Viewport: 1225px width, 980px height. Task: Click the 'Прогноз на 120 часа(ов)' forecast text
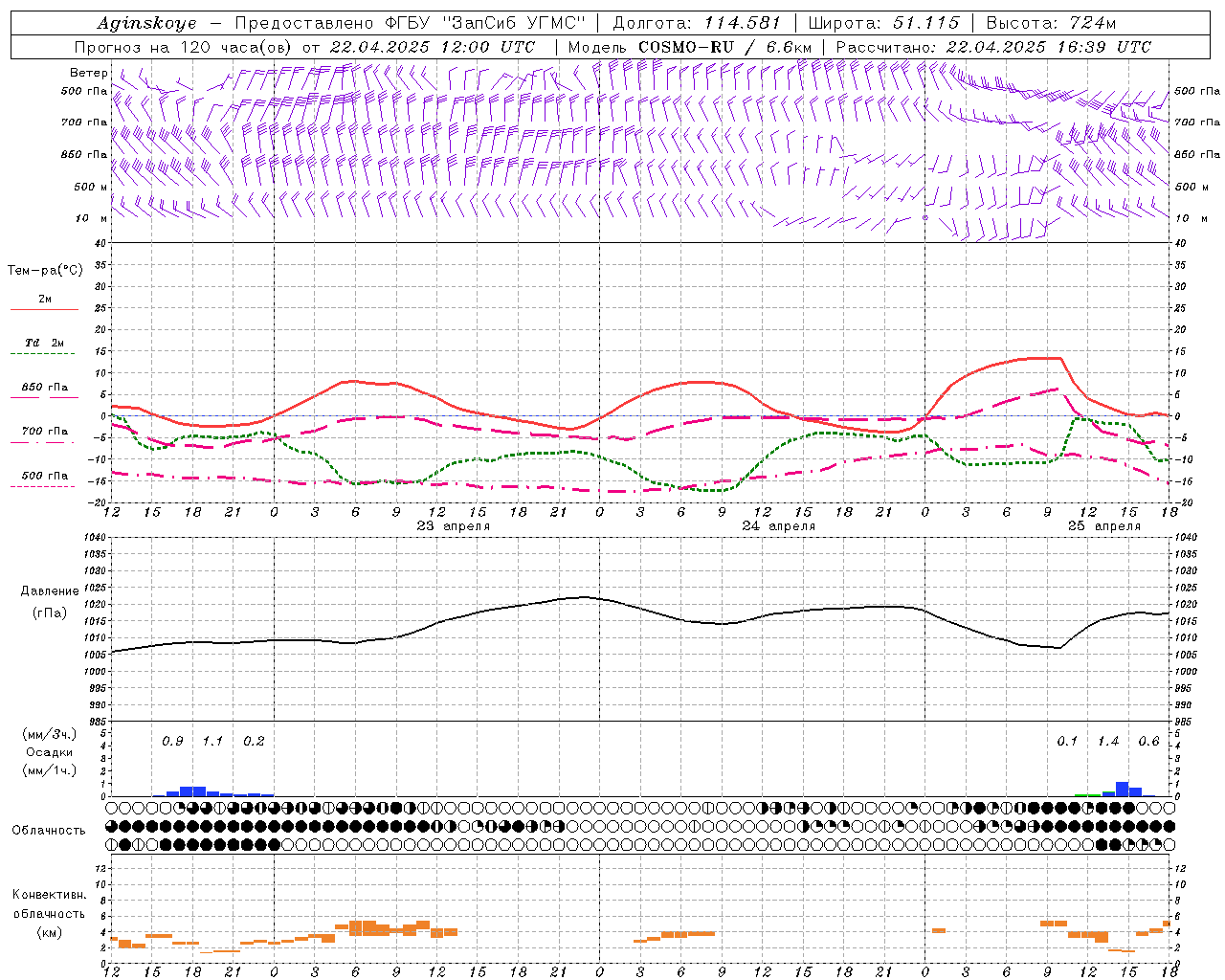point(185,47)
